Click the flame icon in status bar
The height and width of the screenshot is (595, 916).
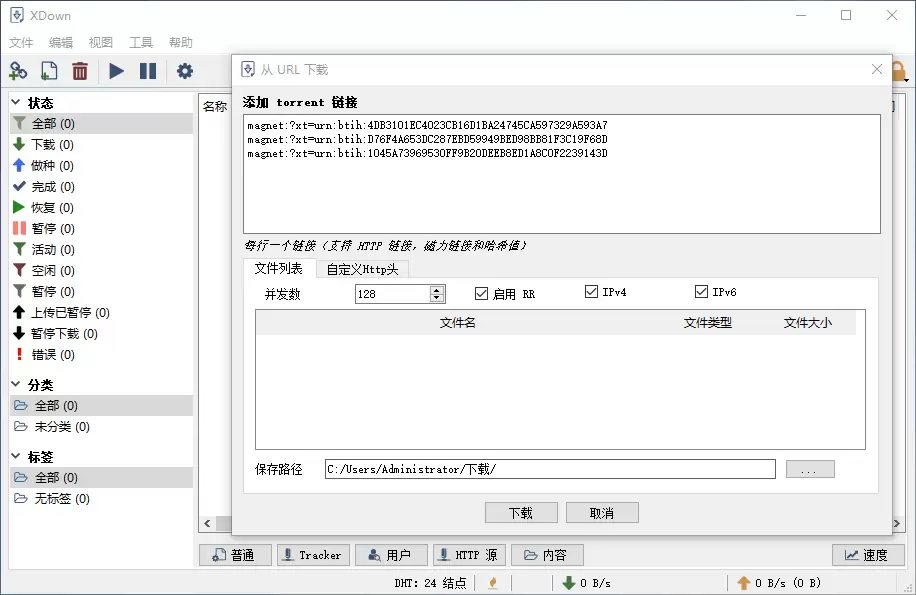(493, 583)
